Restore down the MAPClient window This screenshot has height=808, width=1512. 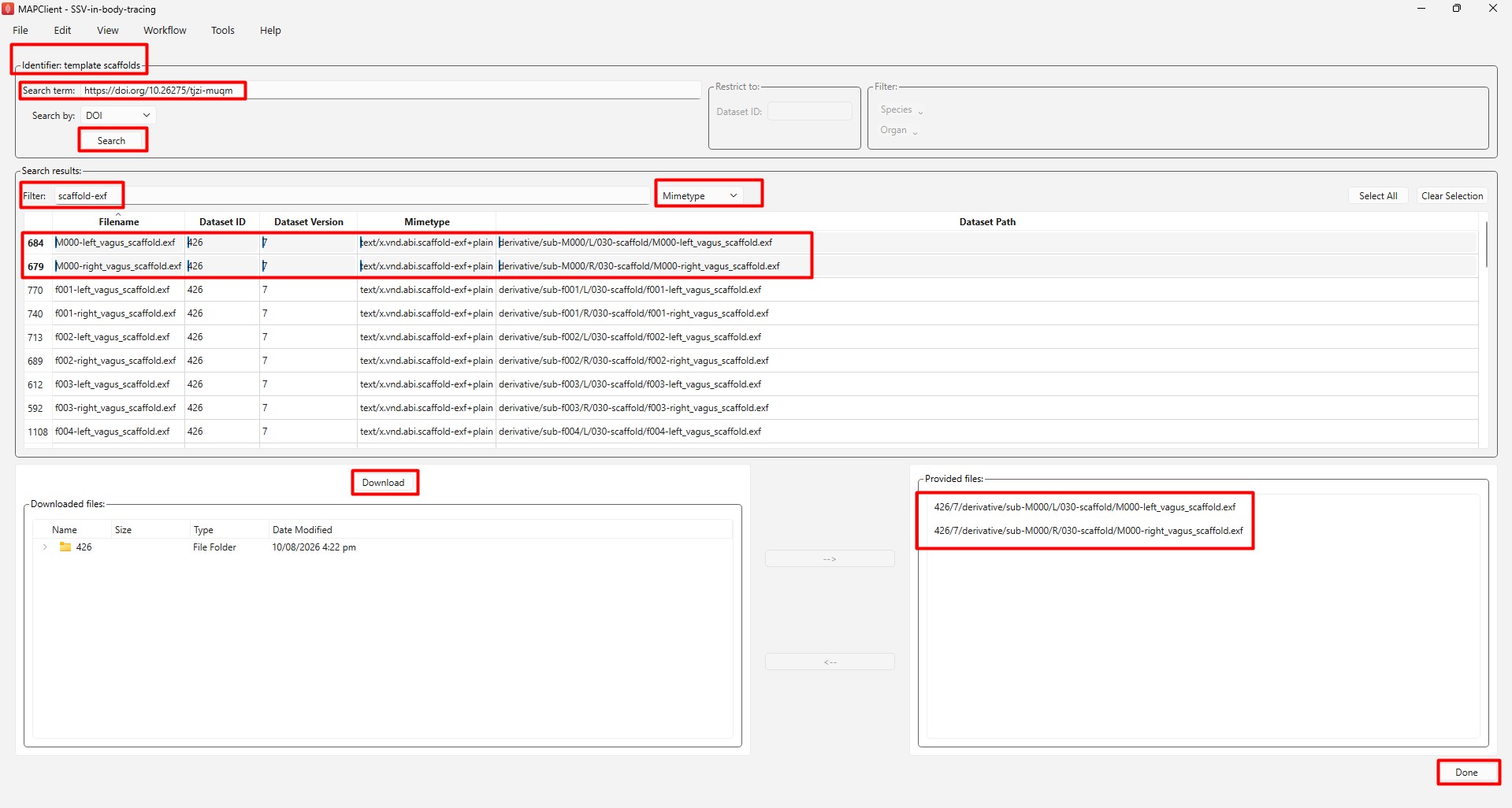point(1457,9)
